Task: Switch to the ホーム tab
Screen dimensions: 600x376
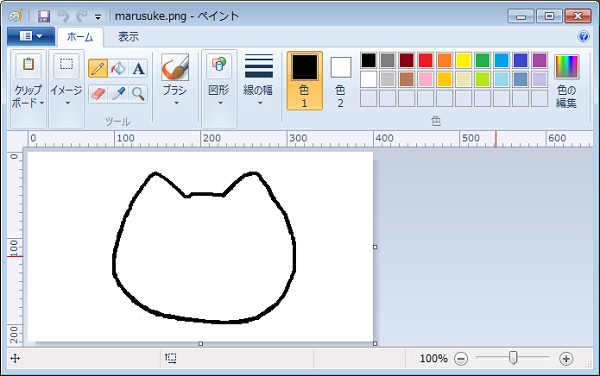Action: click(80, 37)
